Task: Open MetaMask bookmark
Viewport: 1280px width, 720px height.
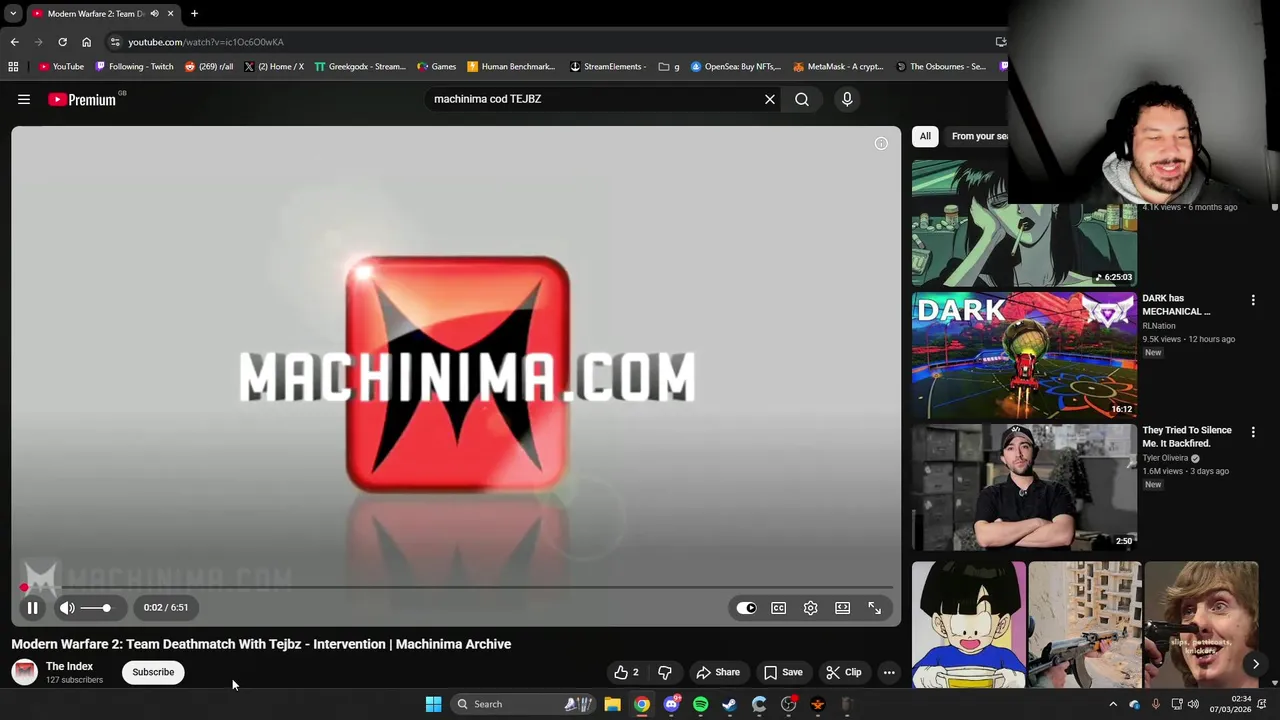Action: (x=838, y=67)
